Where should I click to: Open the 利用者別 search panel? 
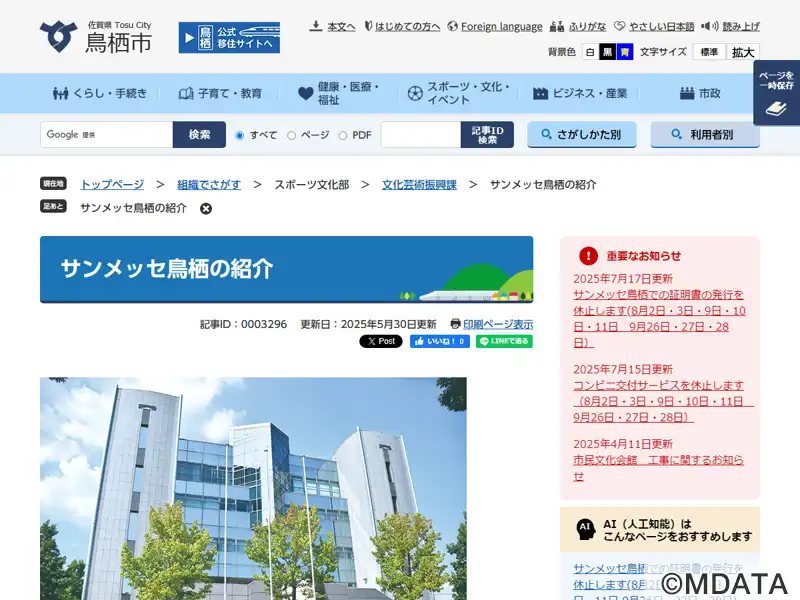click(705, 135)
